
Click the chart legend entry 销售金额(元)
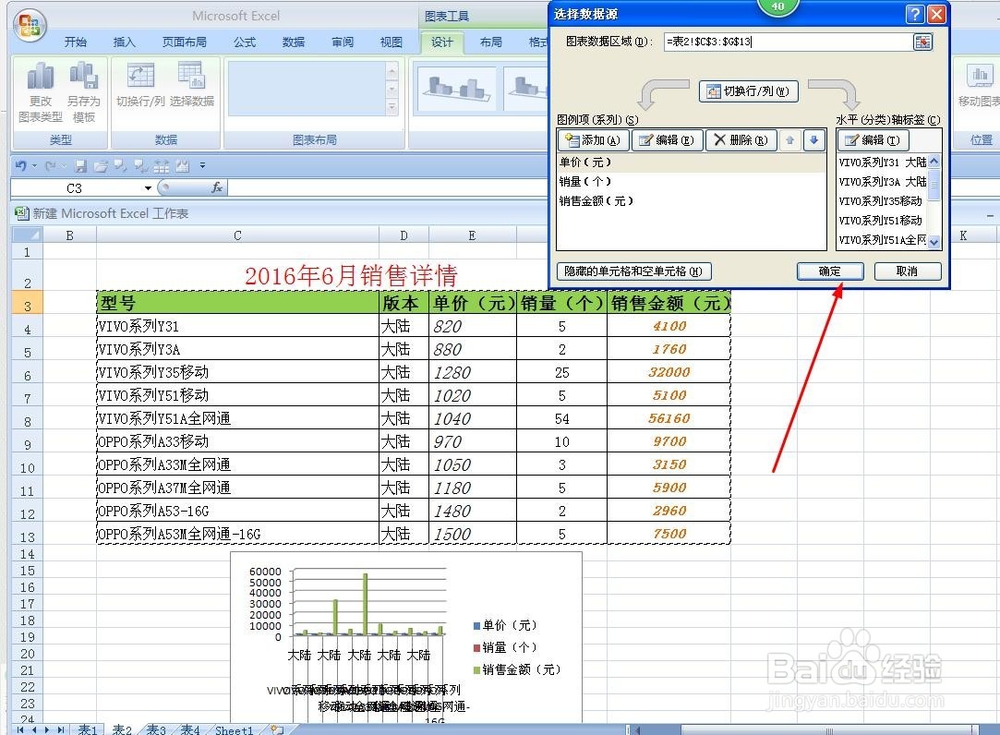tap(517, 669)
